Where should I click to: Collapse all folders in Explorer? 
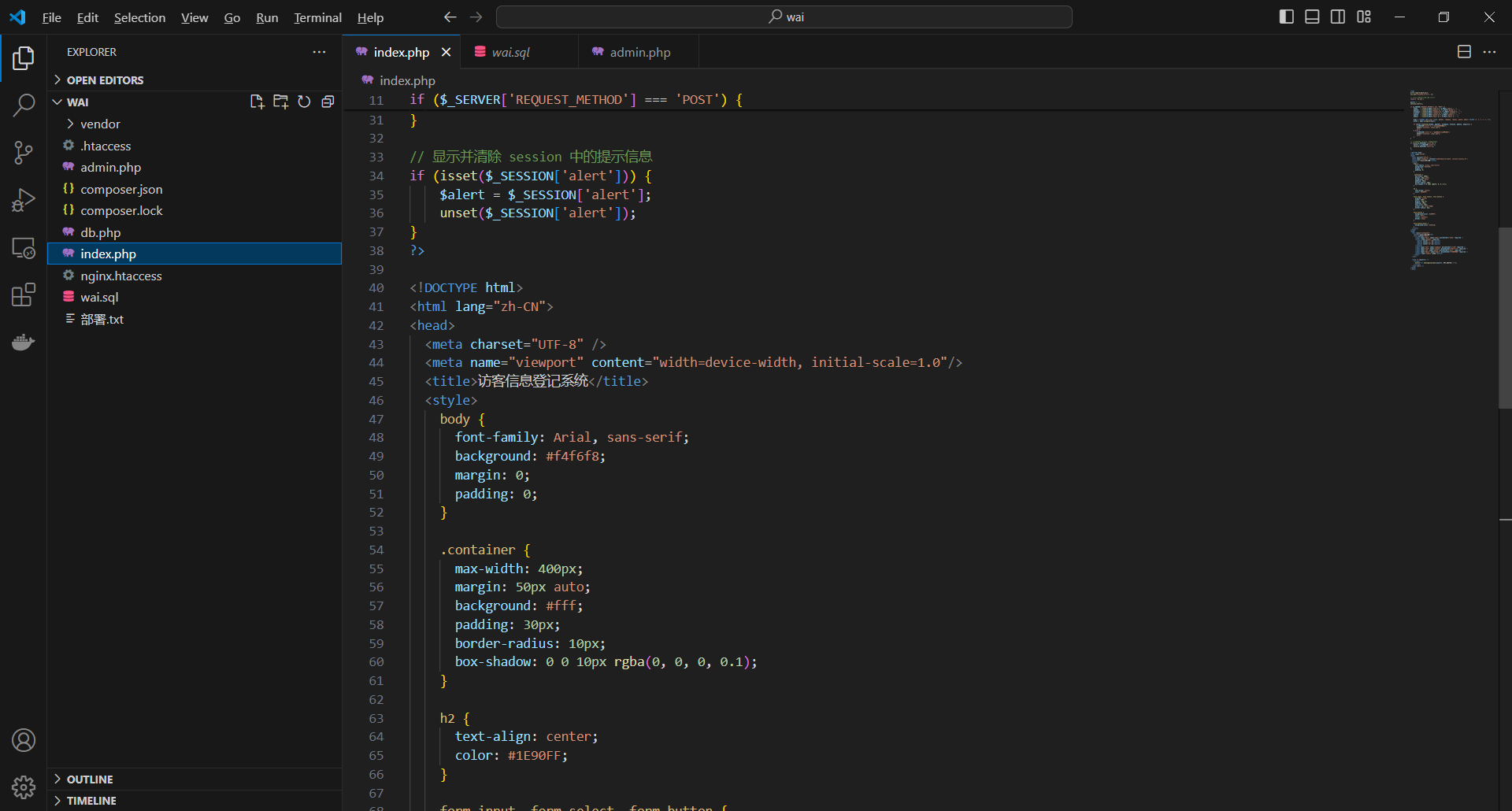328,102
